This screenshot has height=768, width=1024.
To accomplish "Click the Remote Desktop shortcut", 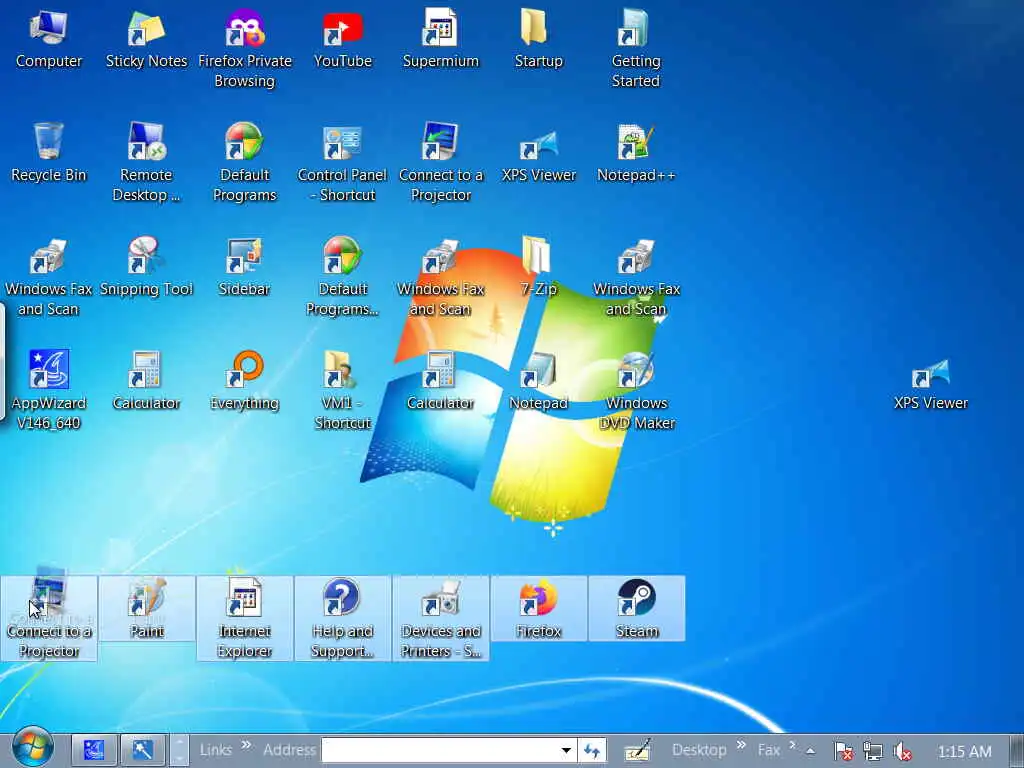I will (146, 163).
